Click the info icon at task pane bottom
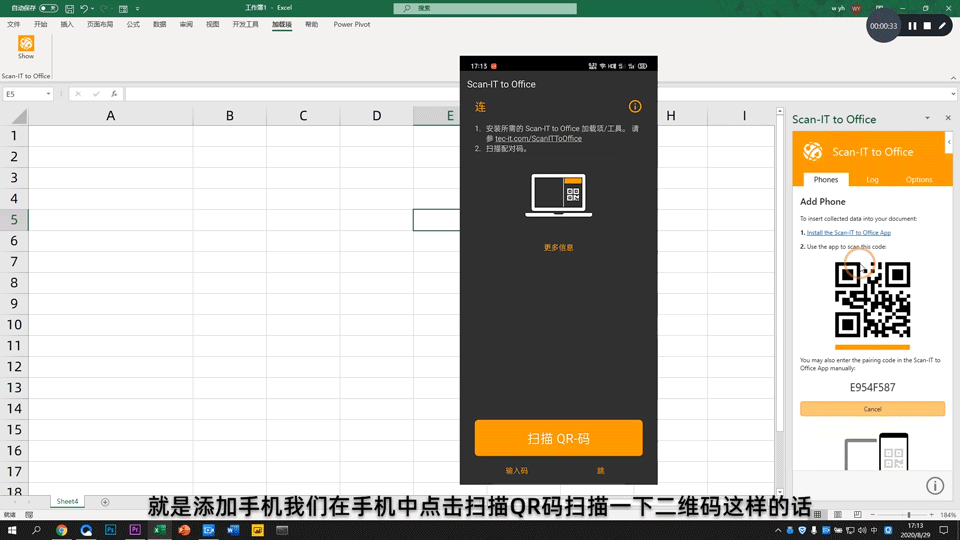The height and width of the screenshot is (540, 960). click(x=935, y=486)
